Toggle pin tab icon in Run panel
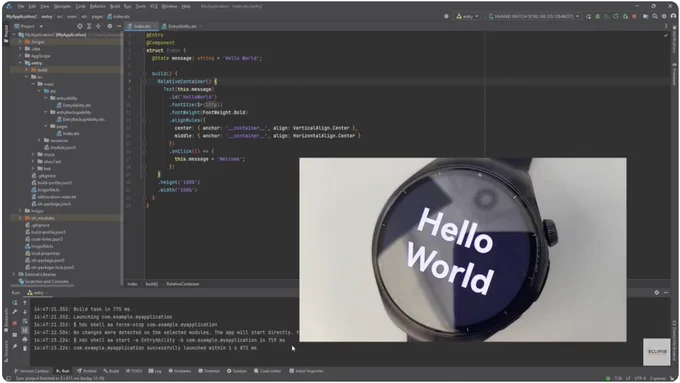 pos(15,347)
